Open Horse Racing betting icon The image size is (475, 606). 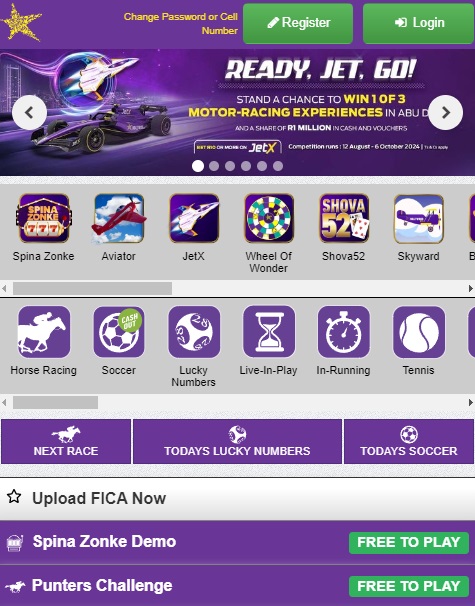pyautogui.click(x=44, y=332)
